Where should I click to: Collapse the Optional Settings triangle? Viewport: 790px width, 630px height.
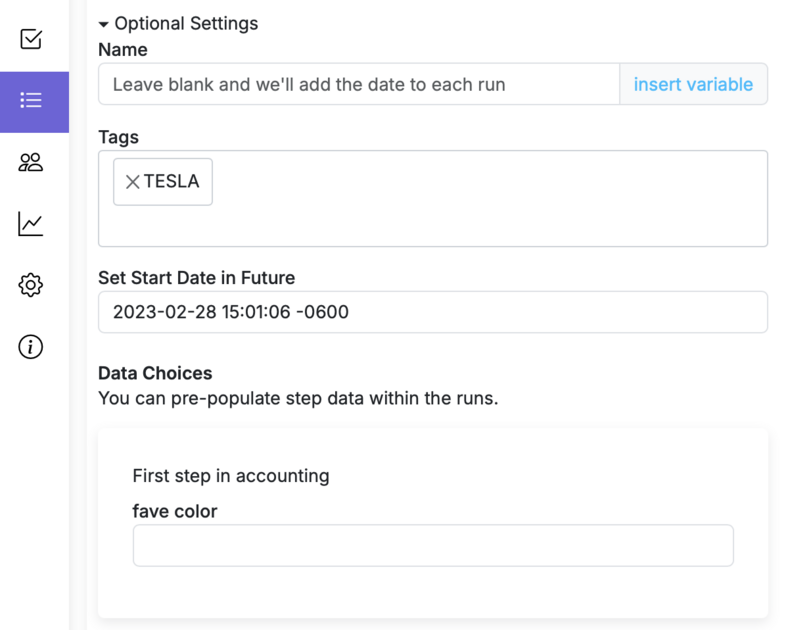[104, 24]
